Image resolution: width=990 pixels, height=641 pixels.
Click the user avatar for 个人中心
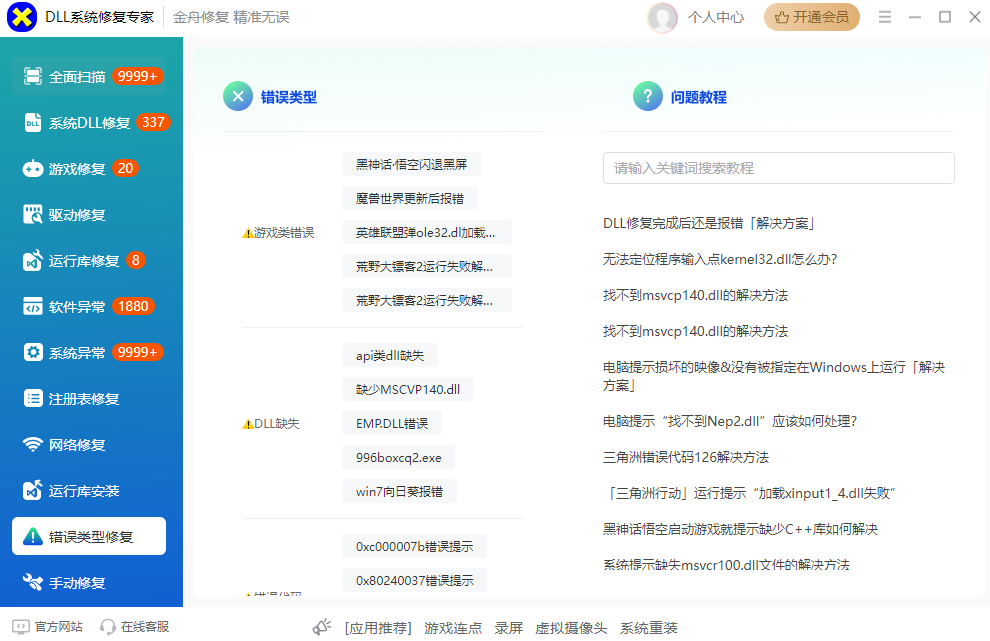(x=662, y=17)
